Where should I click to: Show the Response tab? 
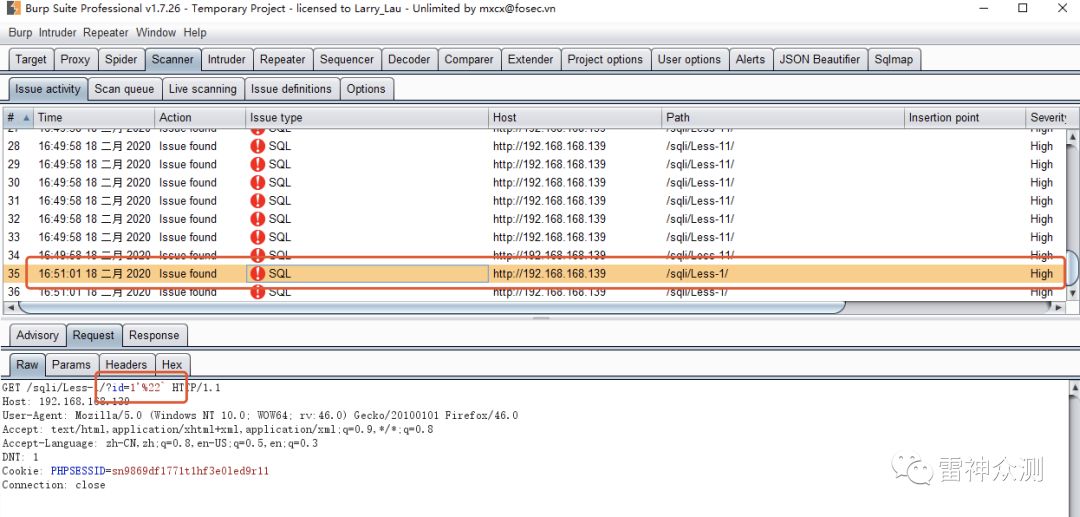click(154, 335)
